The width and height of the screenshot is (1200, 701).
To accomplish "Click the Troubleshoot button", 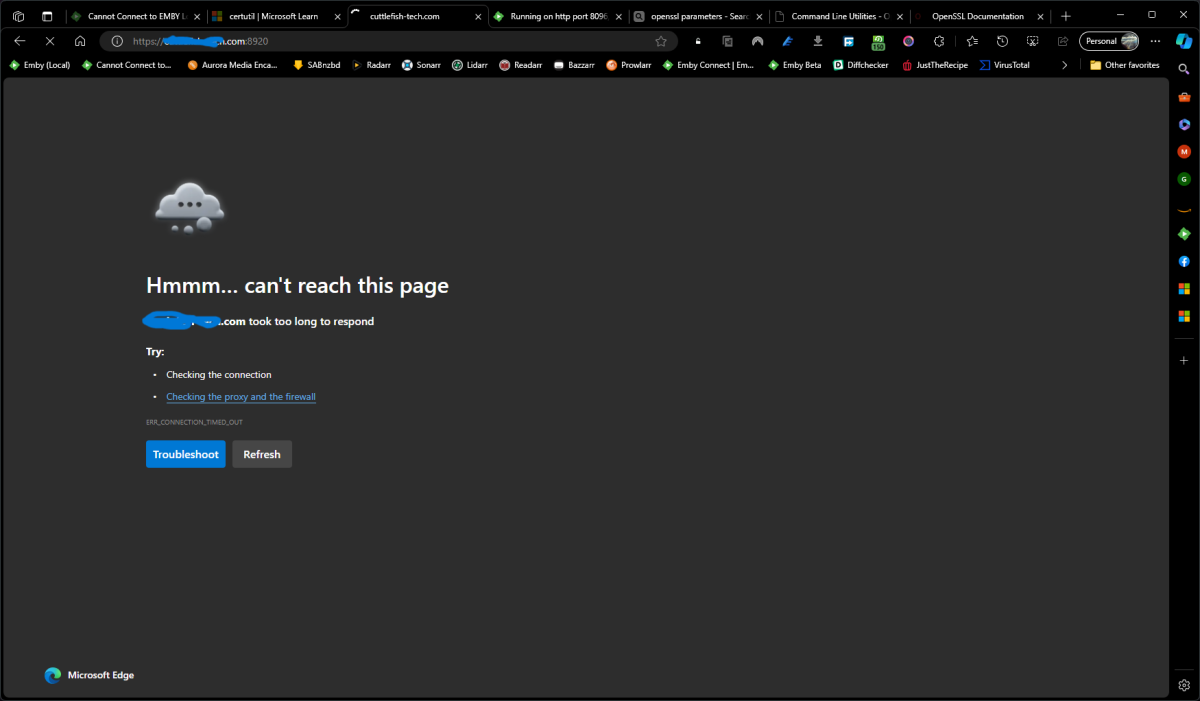I will [185, 454].
